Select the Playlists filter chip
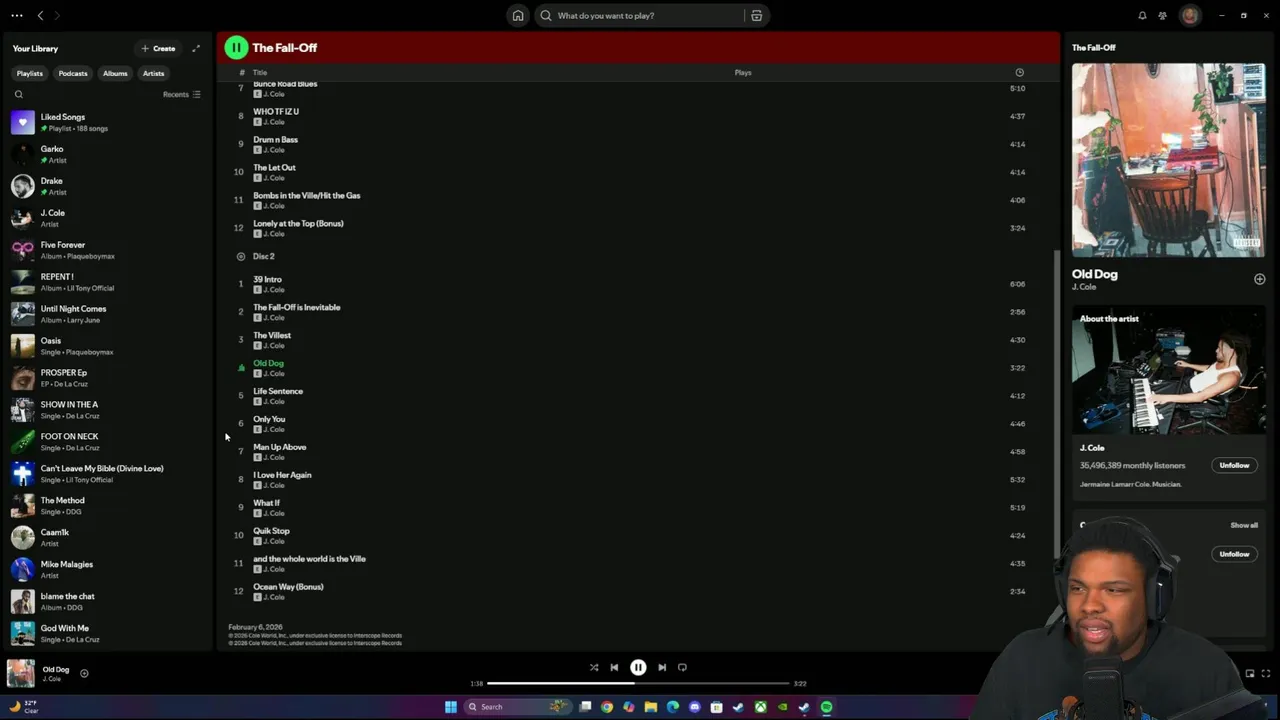 pyautogui.click(x=29, y=73)
